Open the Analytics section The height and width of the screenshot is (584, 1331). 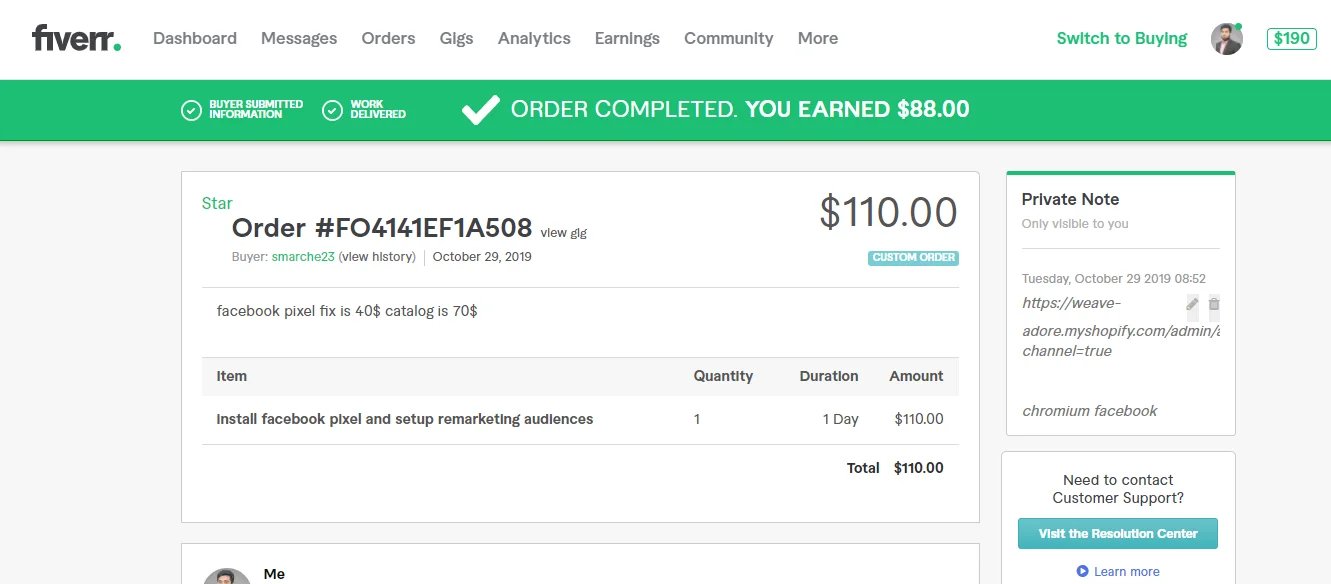click(534, 39)
